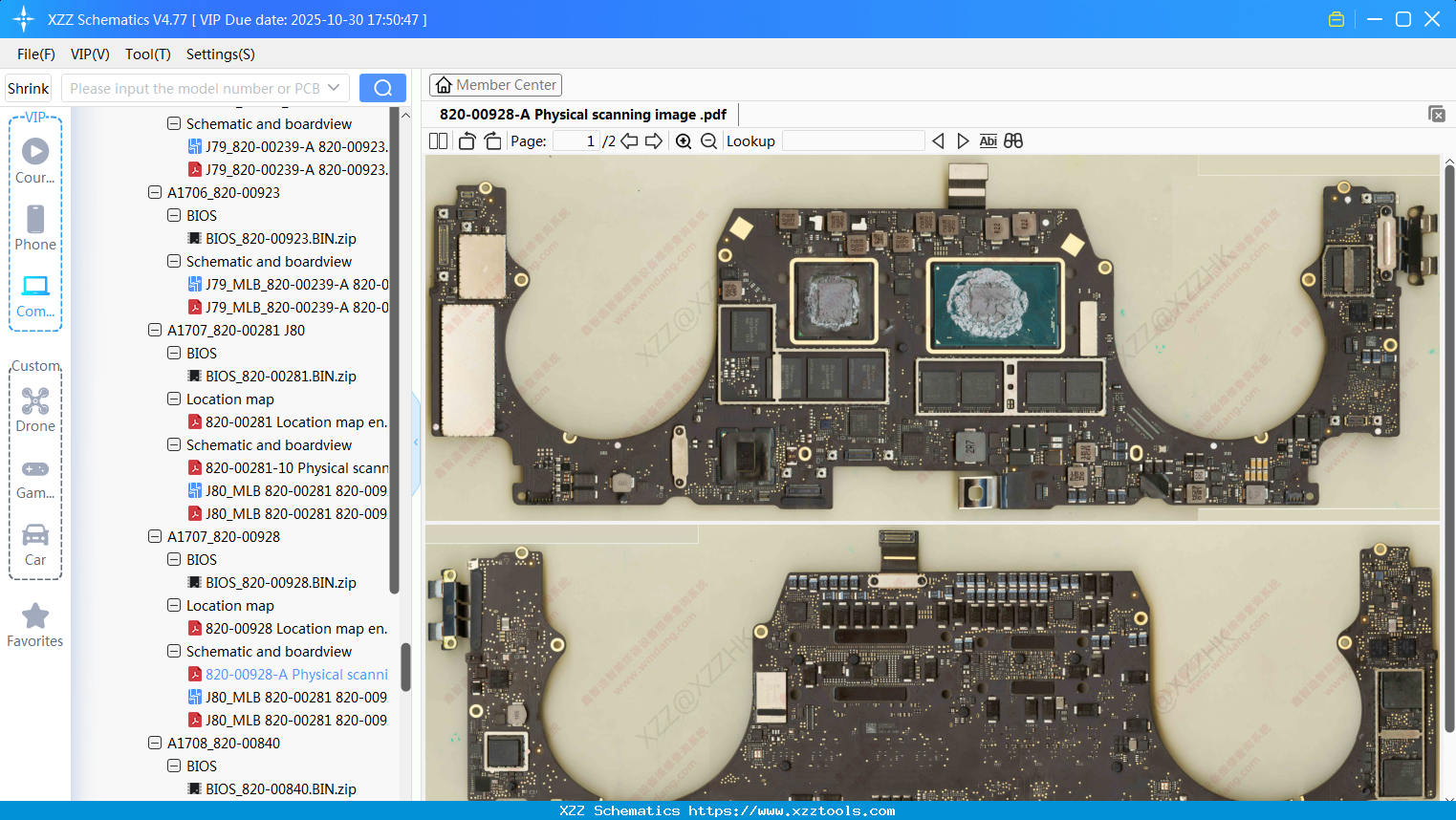The image size is (1456, 820).
Task: Open Favorites from the sidebar
Action: pos(35,625)
